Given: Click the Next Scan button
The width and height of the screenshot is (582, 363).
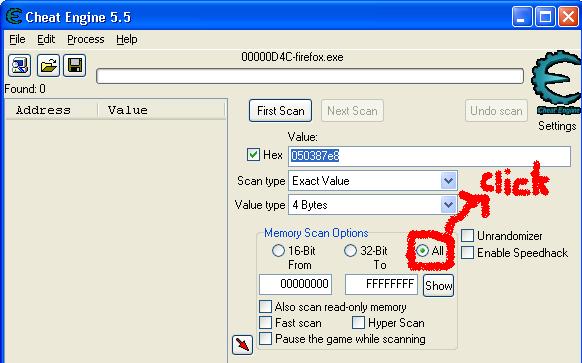Looking at the screenshot, I should click(x=352, y=111).
